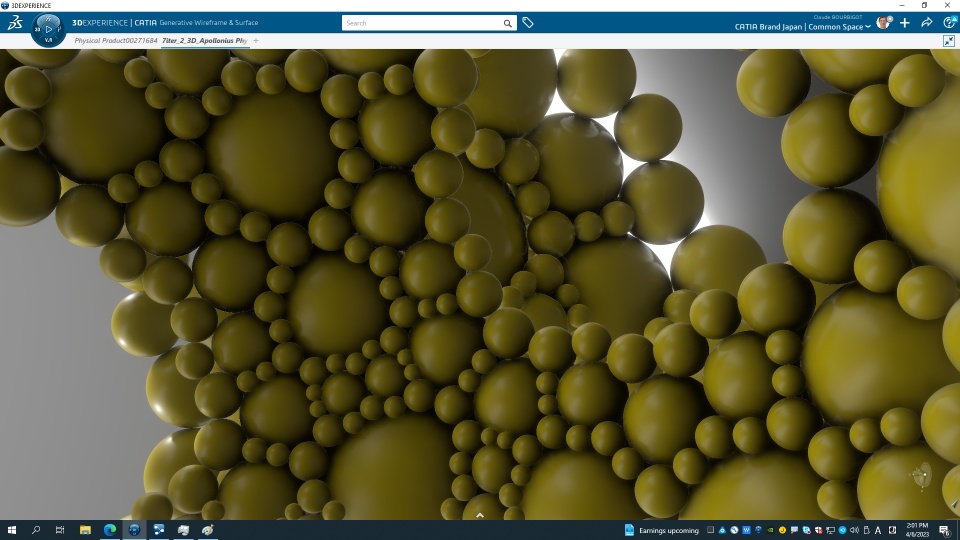Viewport: 960px width, 540px height.
Task: Open the Help question mark icon
Action: (x=950, y=23)
